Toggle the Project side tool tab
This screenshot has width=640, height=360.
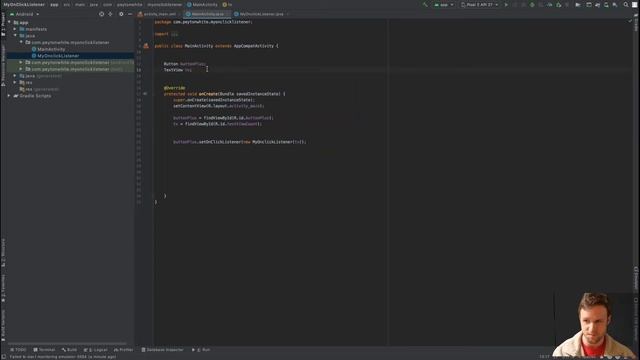3,24
